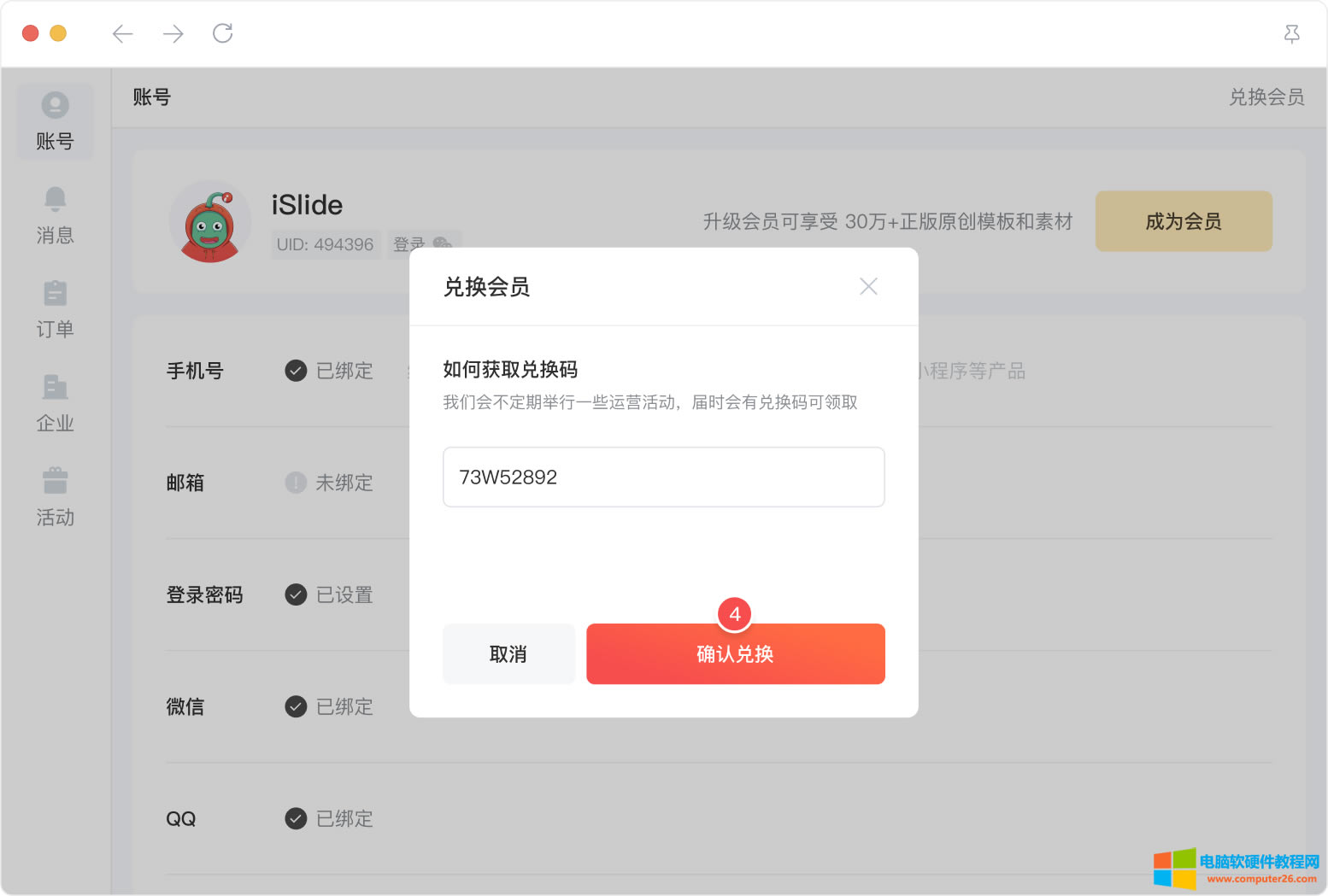Open 企业 enterprise in the sidebar
Screen dimensions: 1328x896
[x=56, y=404]
